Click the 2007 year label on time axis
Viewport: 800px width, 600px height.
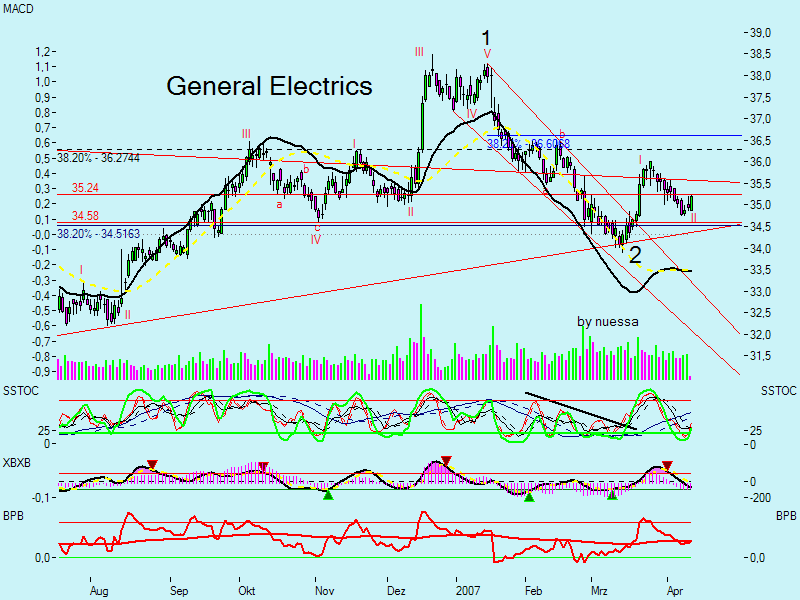[468, 591]
